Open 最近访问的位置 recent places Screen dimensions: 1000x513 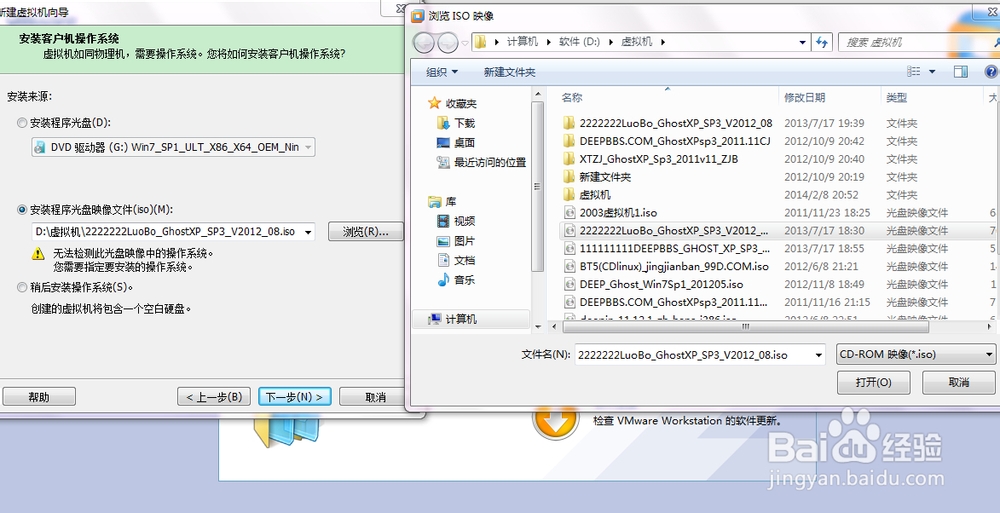pos(482,162)
